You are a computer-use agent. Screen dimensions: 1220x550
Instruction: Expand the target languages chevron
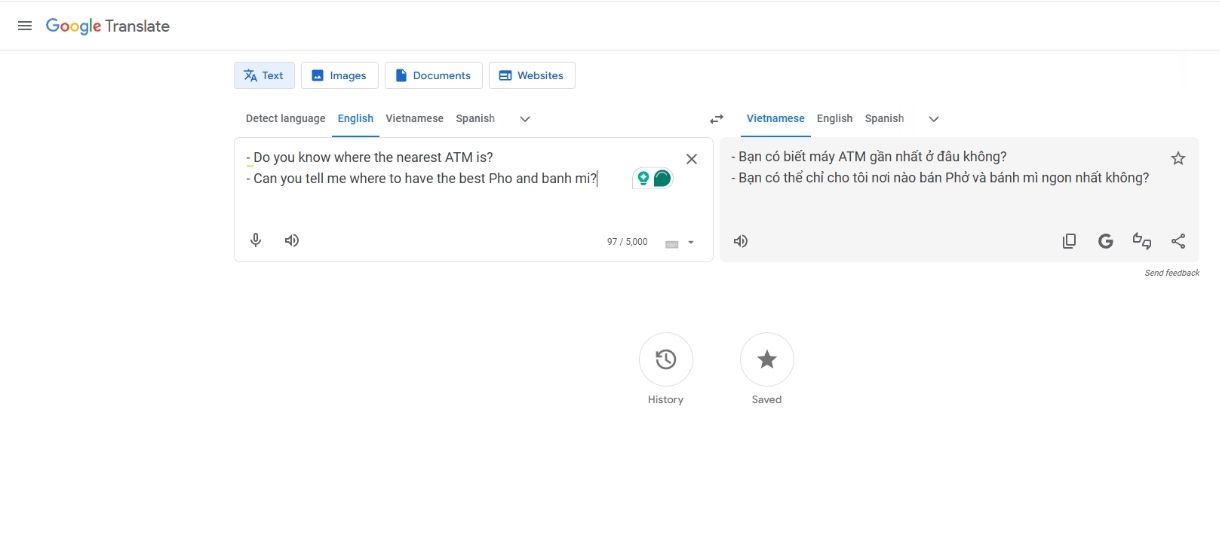point(934,119)
